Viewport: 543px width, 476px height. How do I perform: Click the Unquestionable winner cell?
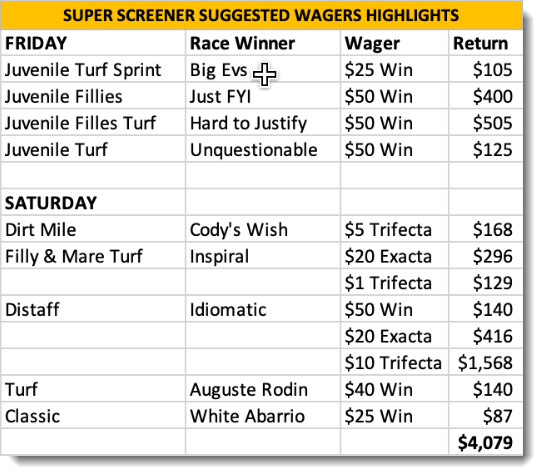[x=263, y=149]
